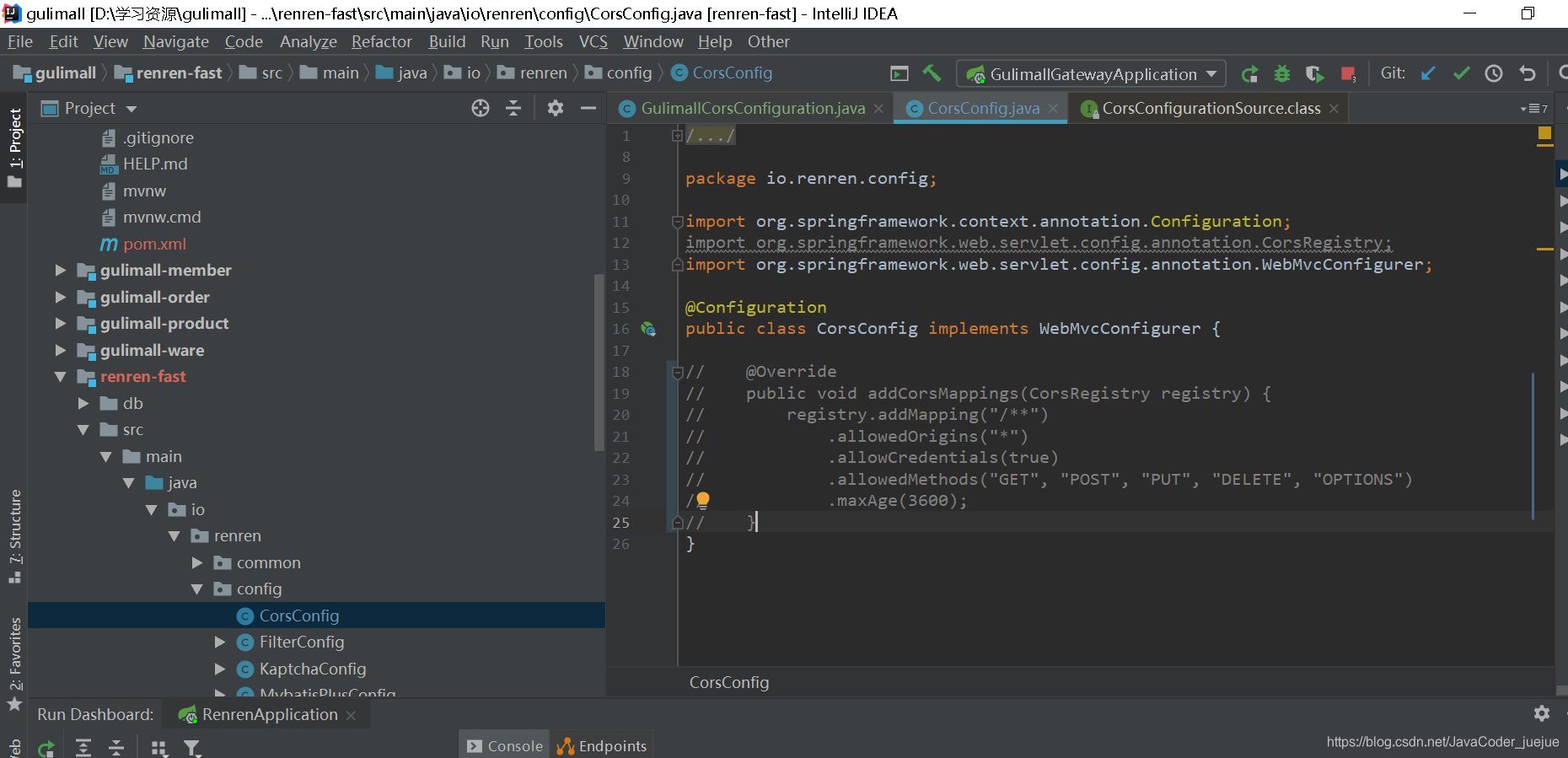
Task: Expand the db folder
Action: pyautogui.click(x=83, y=403)
